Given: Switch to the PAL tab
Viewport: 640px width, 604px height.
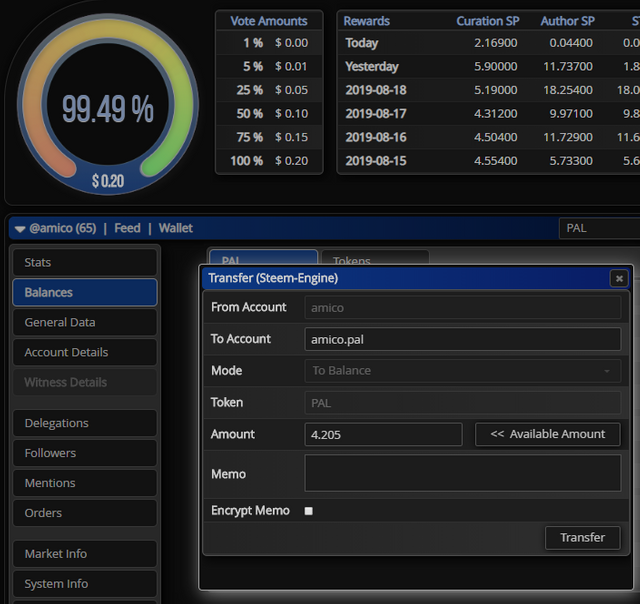Looking at the screenshot, I should click(x=263, y=258).
